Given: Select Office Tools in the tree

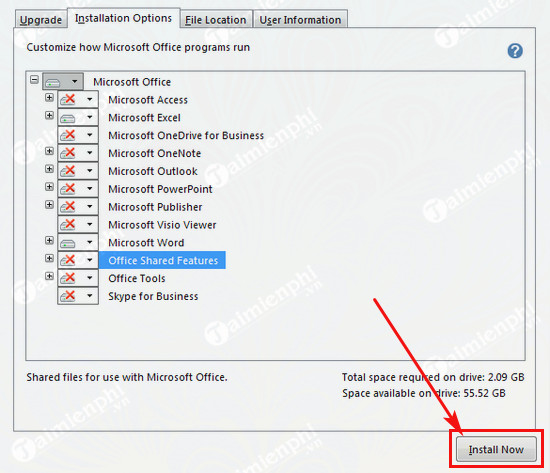Looking at the screenshot, I should click(137, 279).
